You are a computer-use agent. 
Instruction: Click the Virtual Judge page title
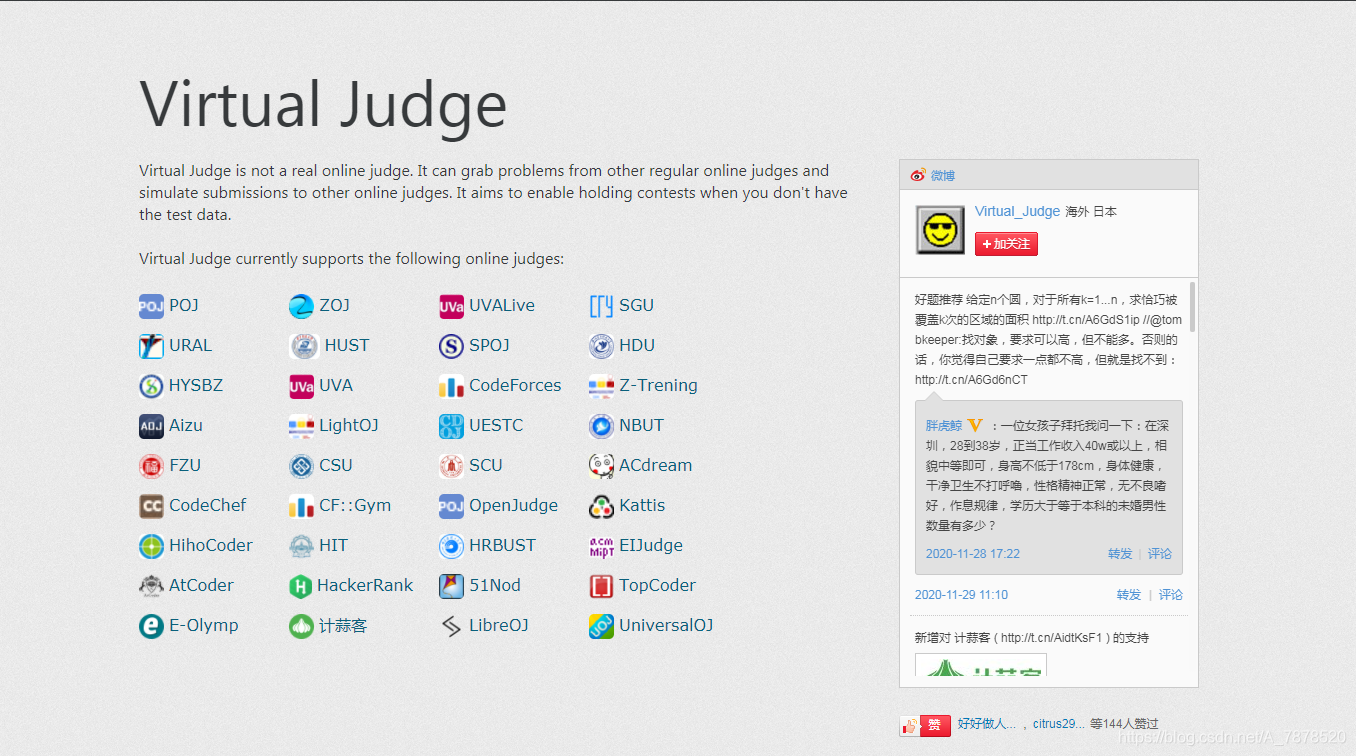(323, 104)
